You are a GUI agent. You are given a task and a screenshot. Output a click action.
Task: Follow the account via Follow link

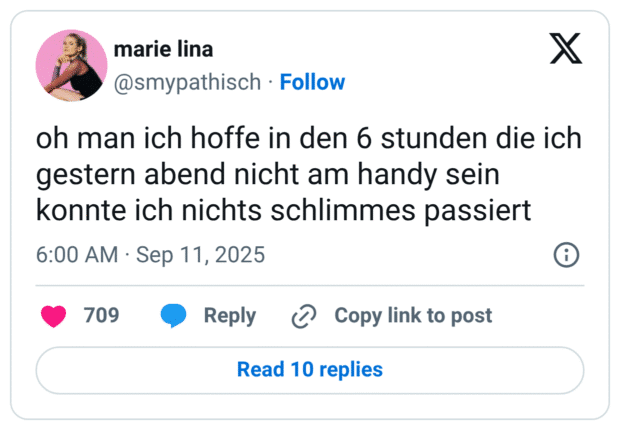click(x=312, y=82)
